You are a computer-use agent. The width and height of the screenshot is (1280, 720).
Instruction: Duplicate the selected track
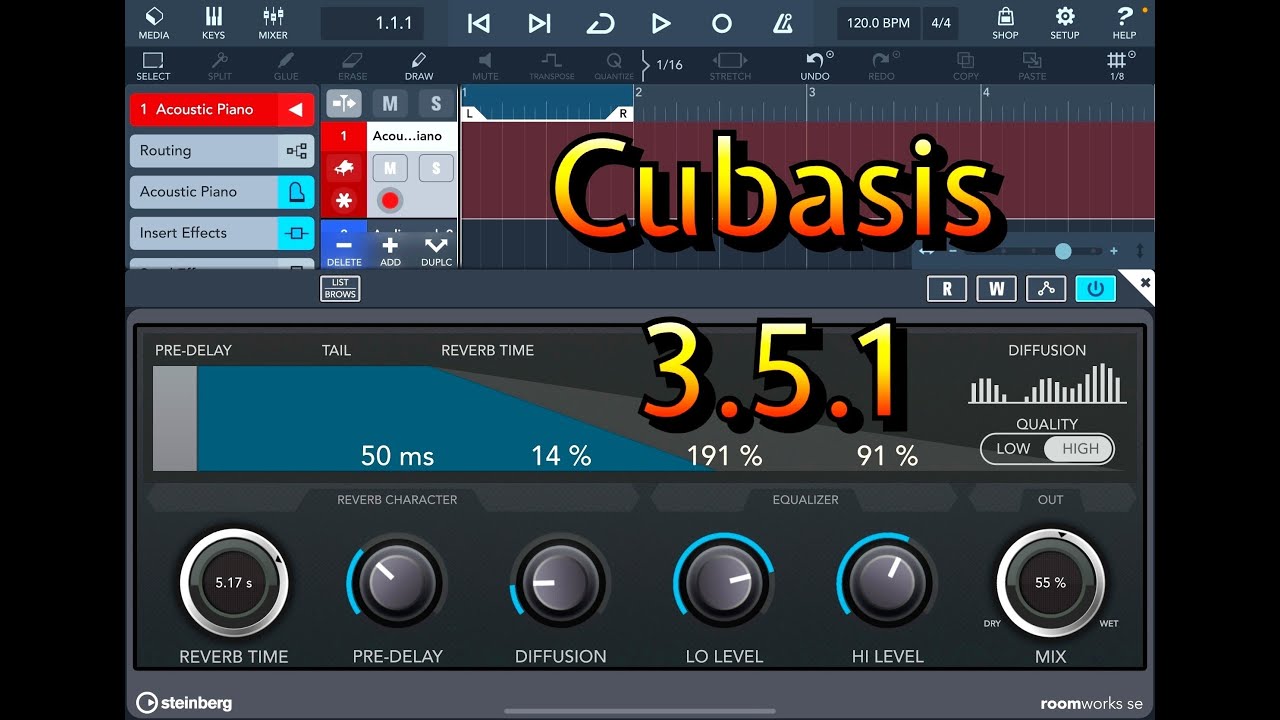coord(436,251)
